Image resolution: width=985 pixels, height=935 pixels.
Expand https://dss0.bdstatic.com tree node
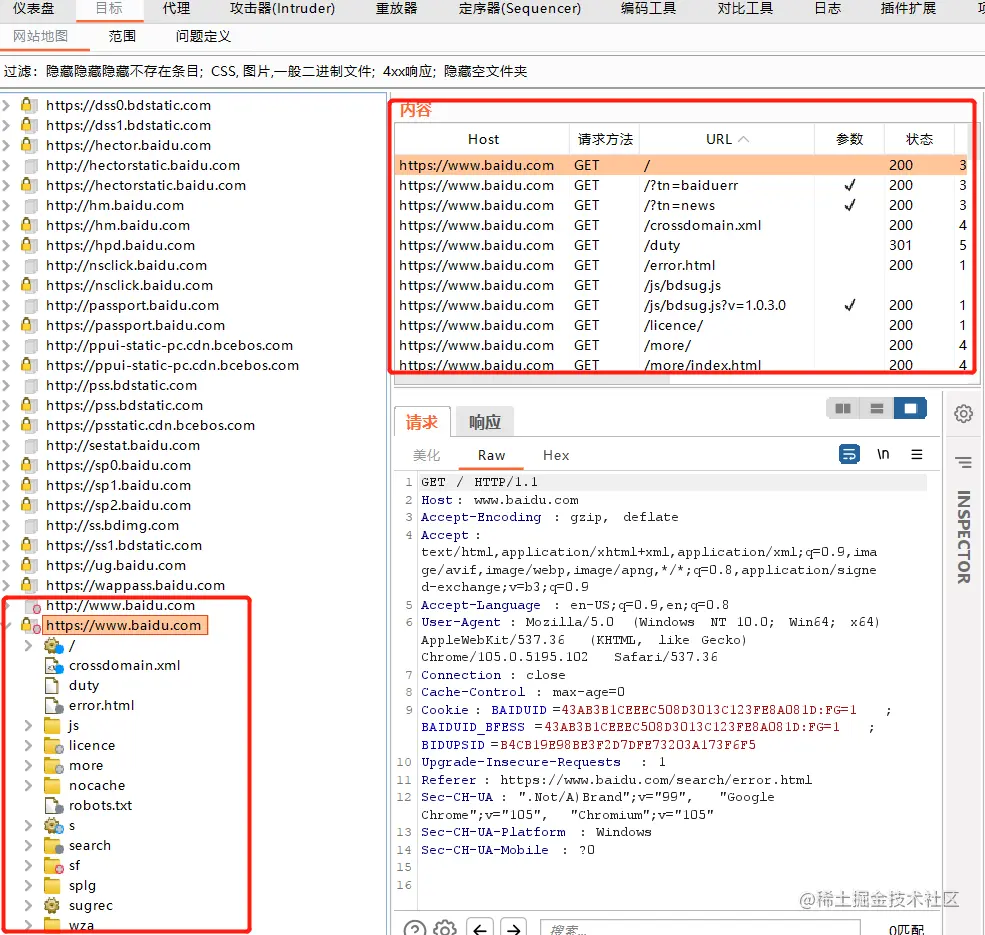point(6,105)
